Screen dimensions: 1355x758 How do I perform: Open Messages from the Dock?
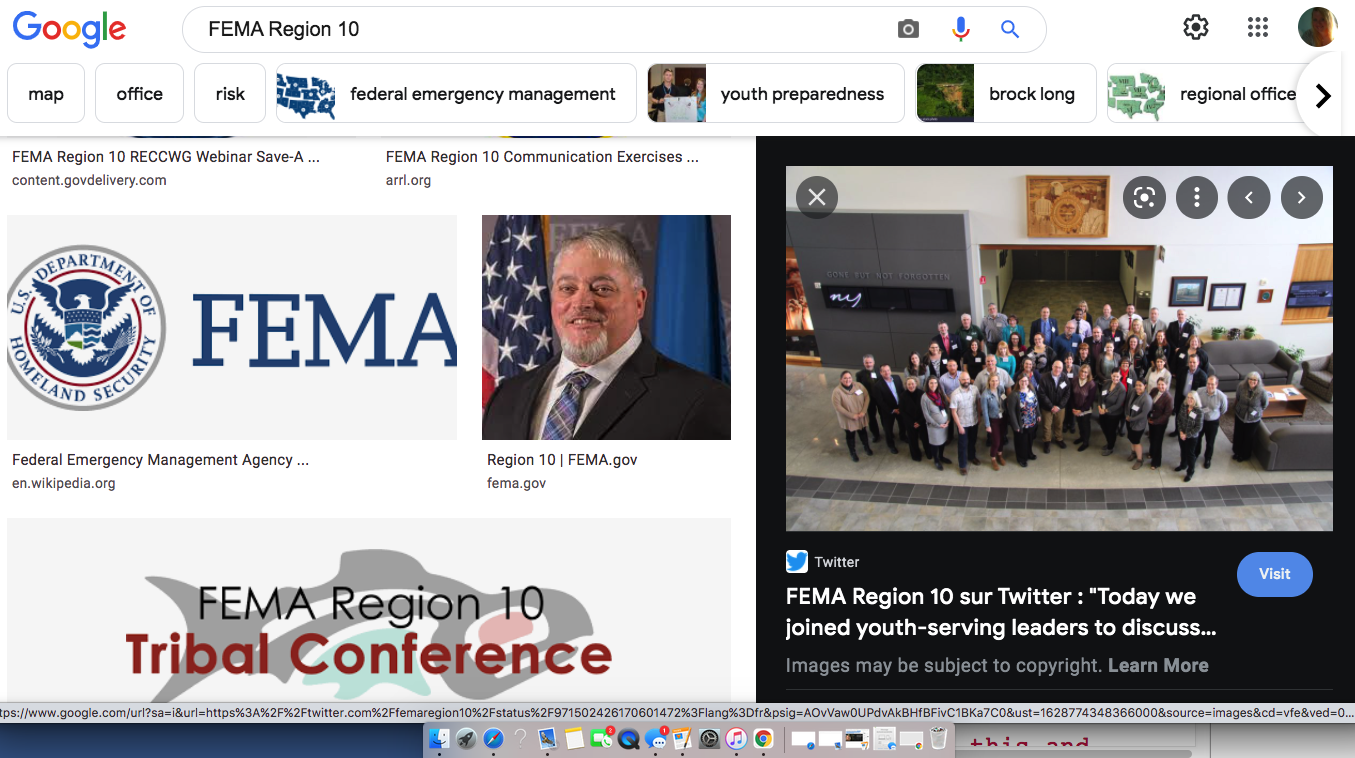click(656, 739)
